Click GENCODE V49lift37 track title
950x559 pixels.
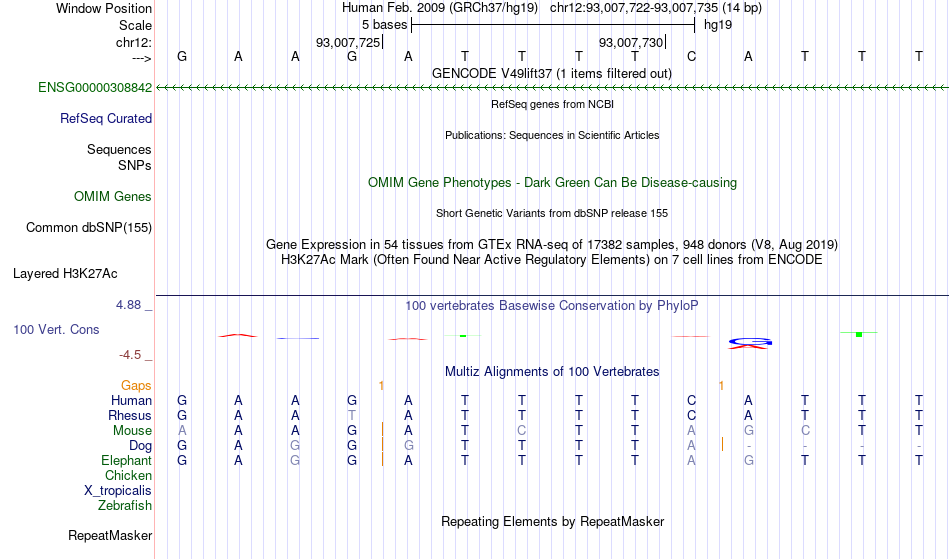click(x=551, y=74)
